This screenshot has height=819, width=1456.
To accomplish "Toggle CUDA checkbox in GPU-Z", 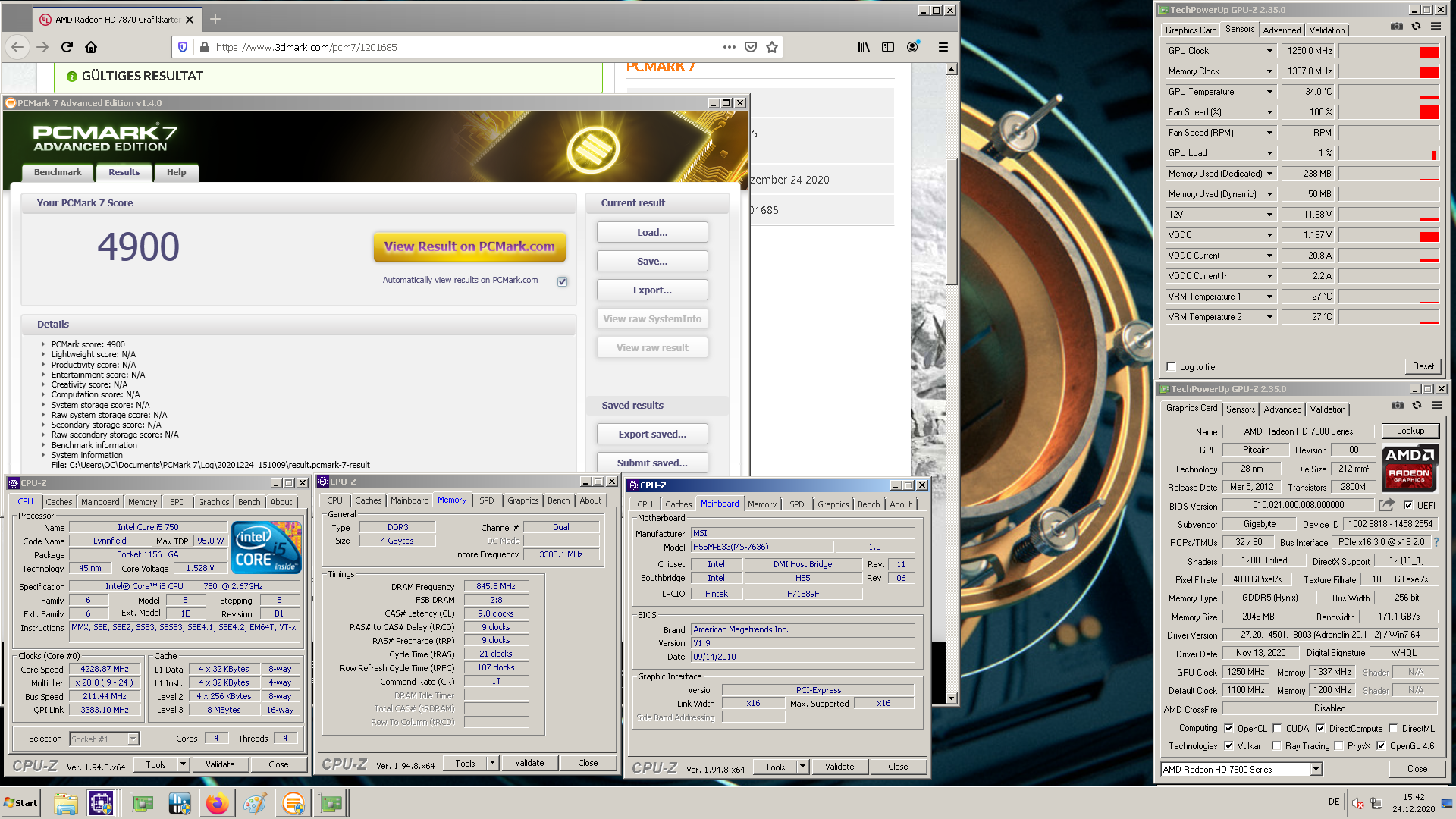I will [1277, 728].
